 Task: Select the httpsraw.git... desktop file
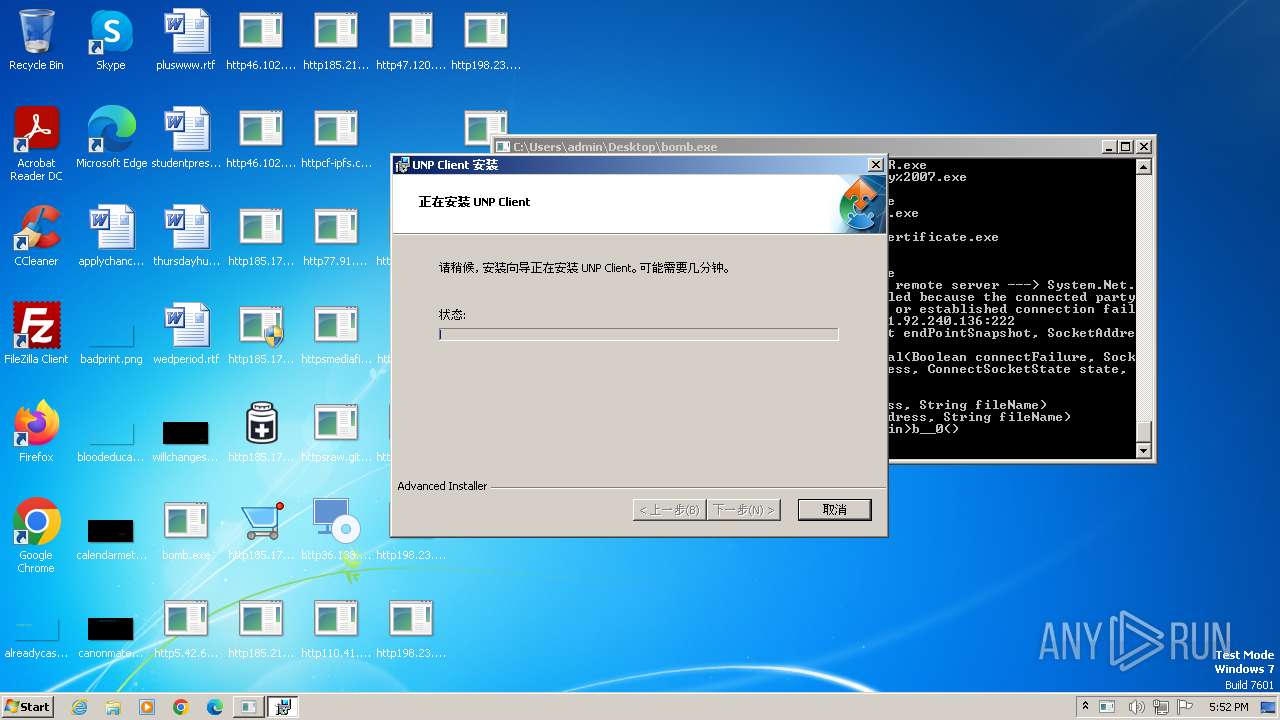tap(336, 432)
